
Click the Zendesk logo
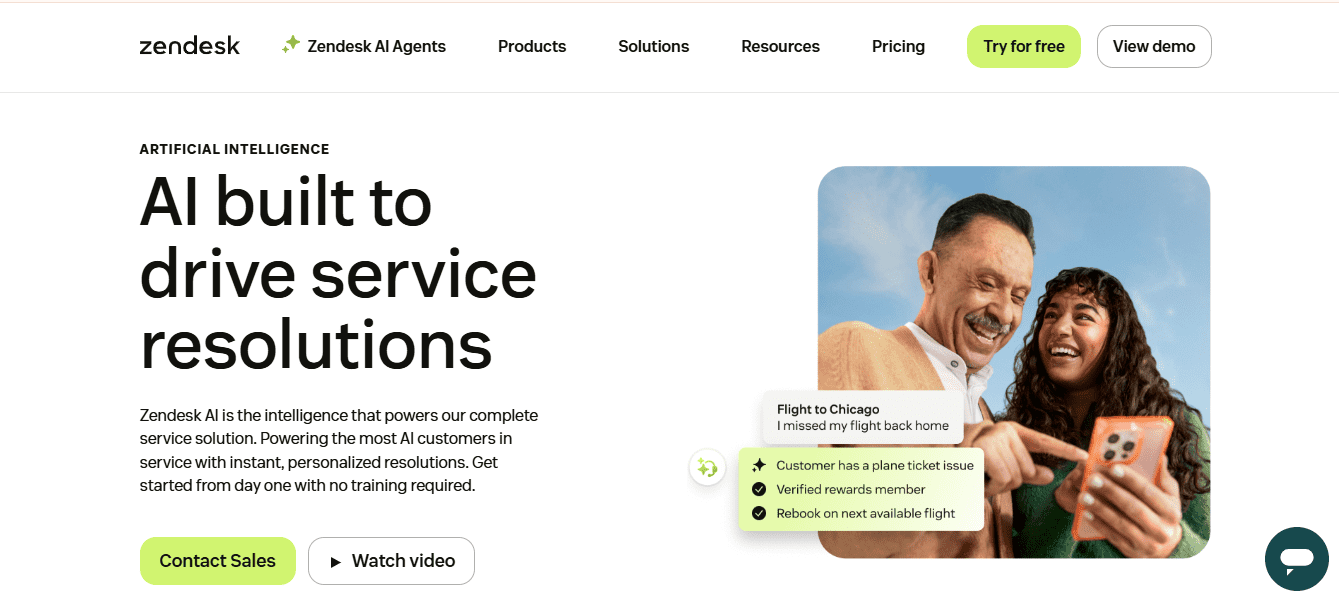coord(190,46)
